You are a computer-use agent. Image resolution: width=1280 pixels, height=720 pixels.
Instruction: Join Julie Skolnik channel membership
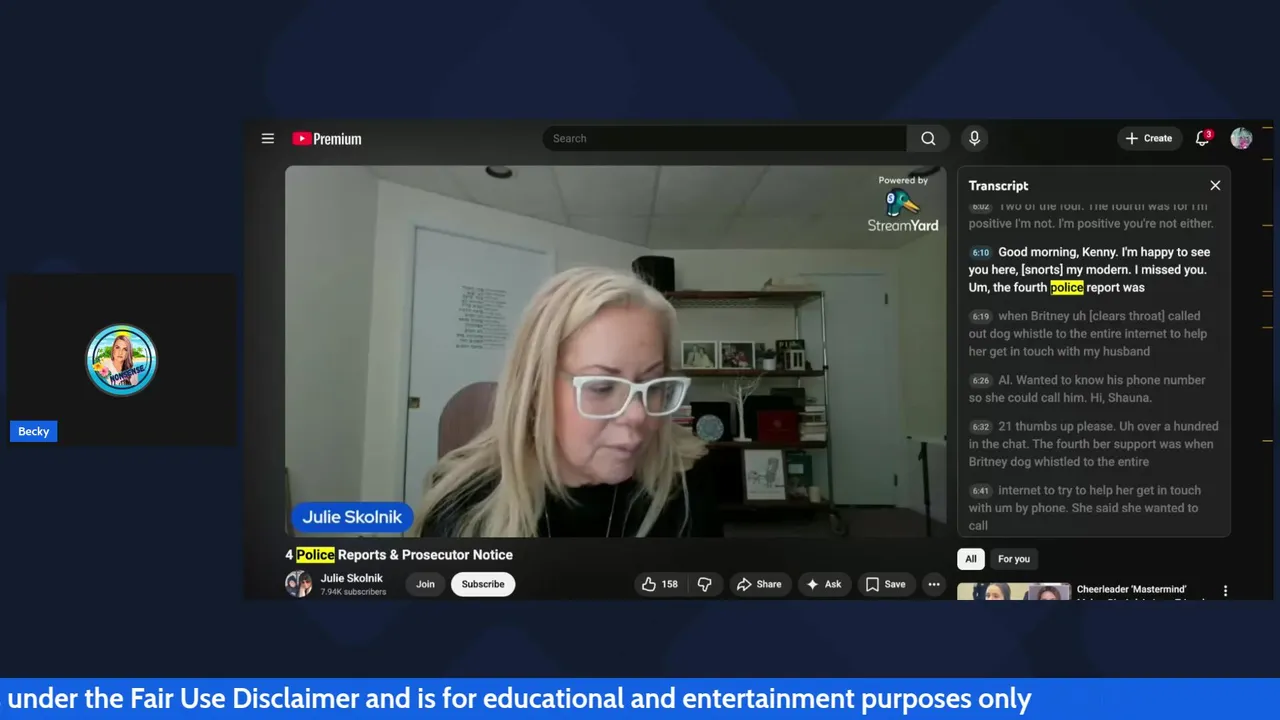pos(425,584)
